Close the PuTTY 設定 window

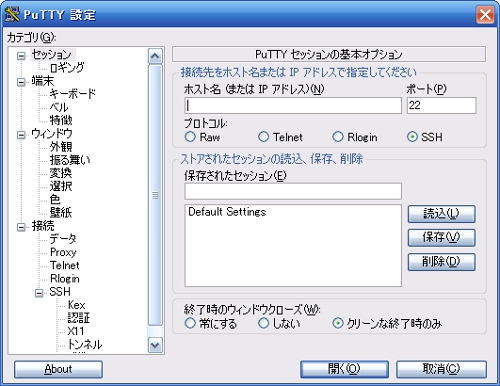(x=485, y=15)
